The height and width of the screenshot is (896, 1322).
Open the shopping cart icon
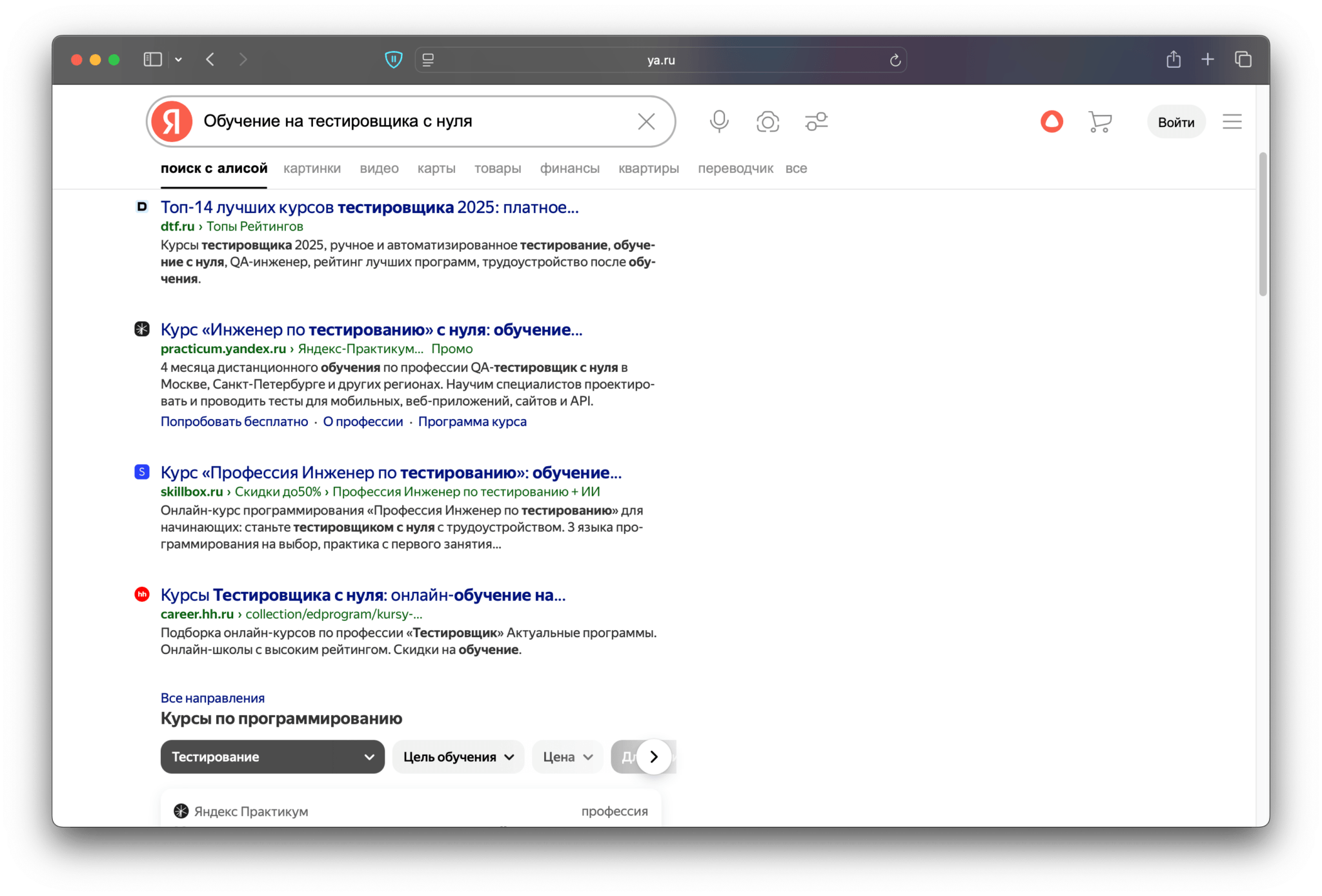pos(1100,121)
